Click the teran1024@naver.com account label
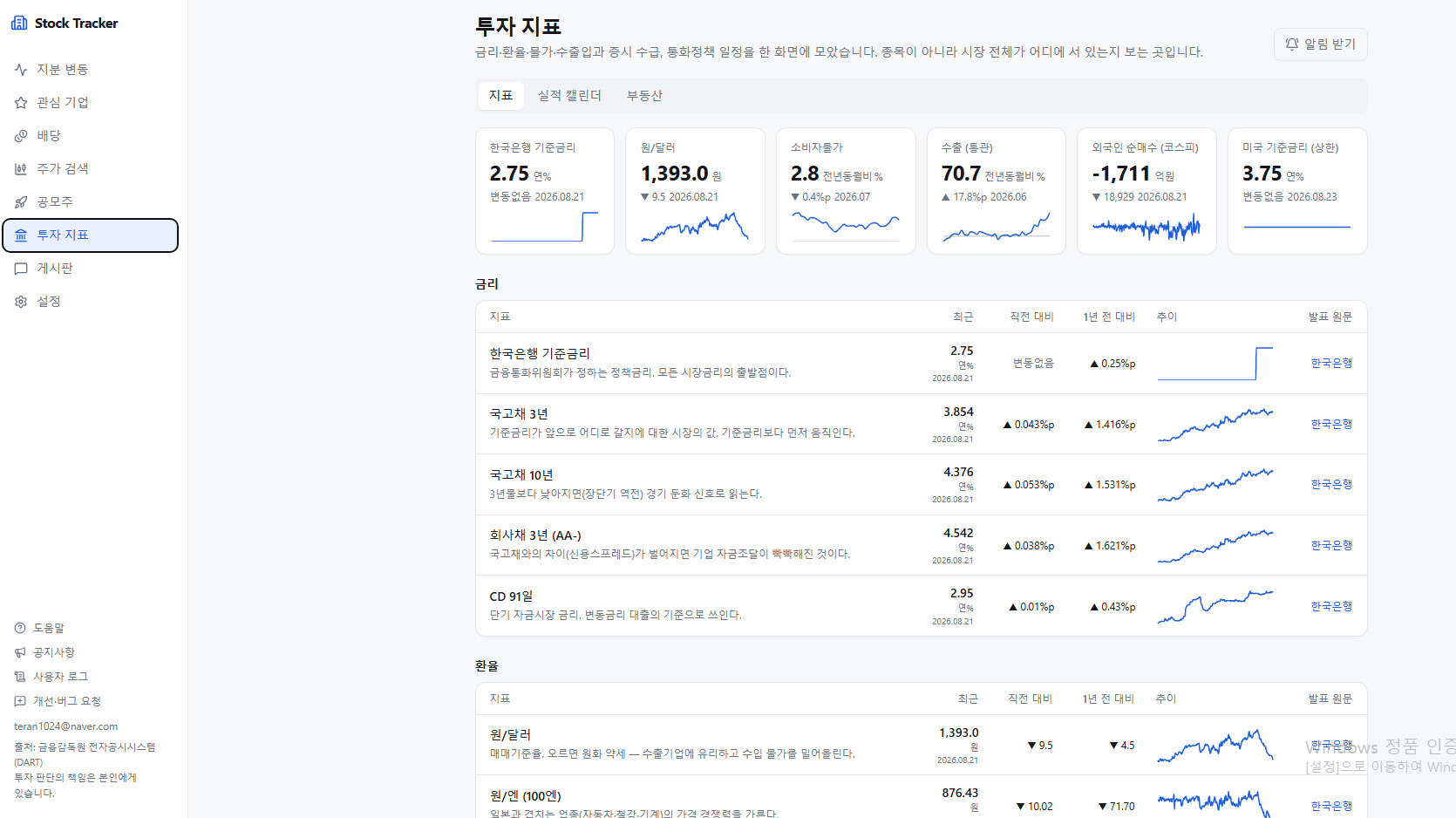Image resolution: width=1456 pixels, height=818 pixels. [x=66, y=726]
